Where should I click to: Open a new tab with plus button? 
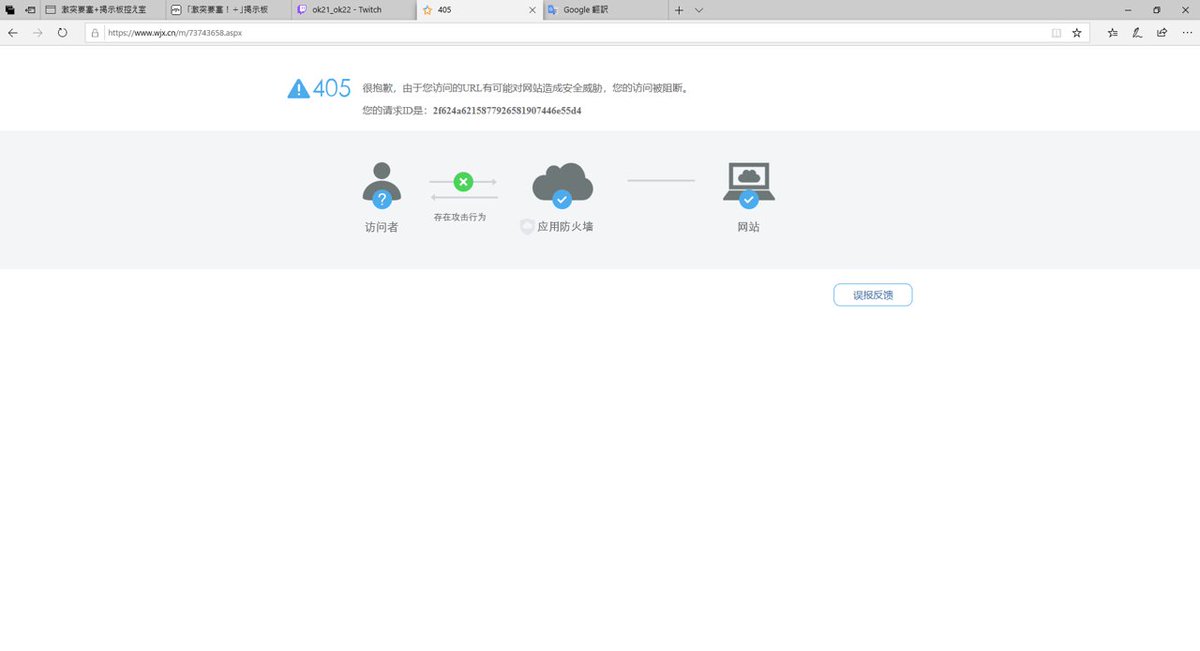pos(679,9)
